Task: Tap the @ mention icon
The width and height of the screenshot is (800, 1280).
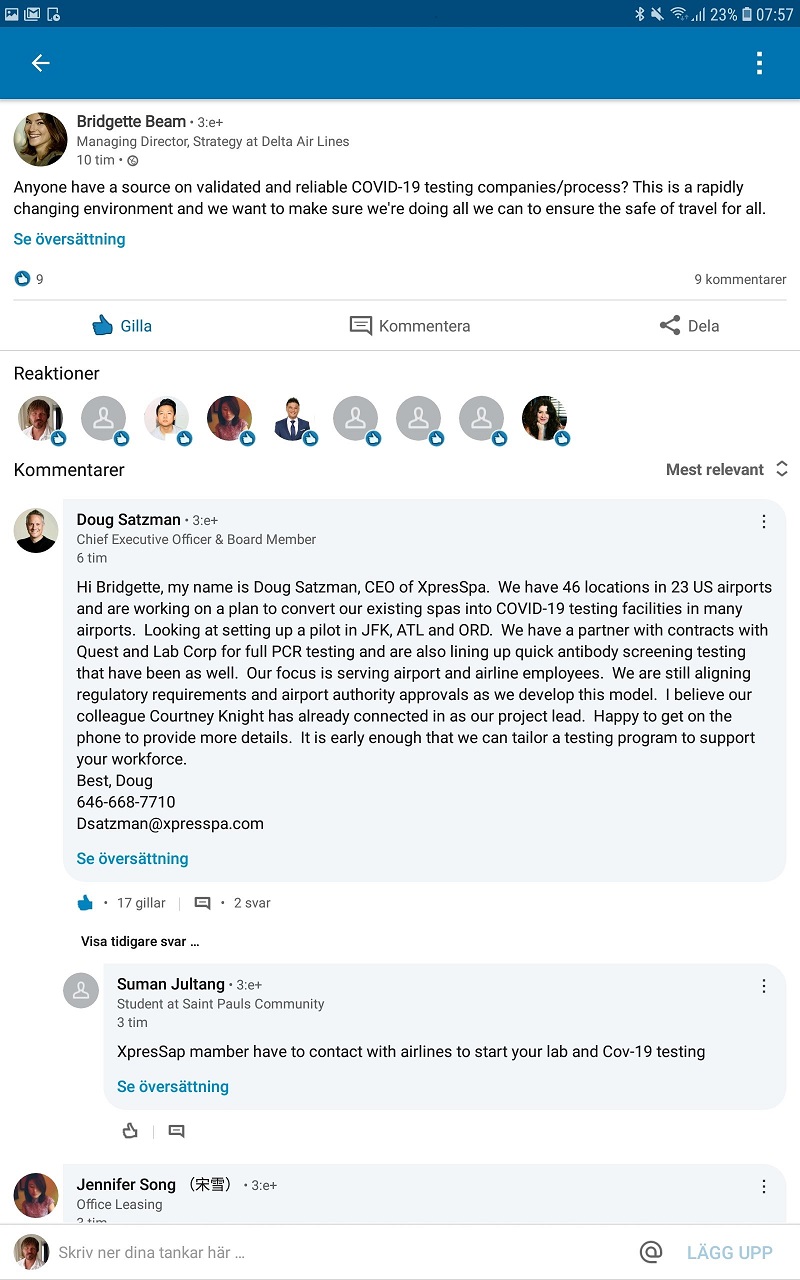Action: coord(651,1252)
